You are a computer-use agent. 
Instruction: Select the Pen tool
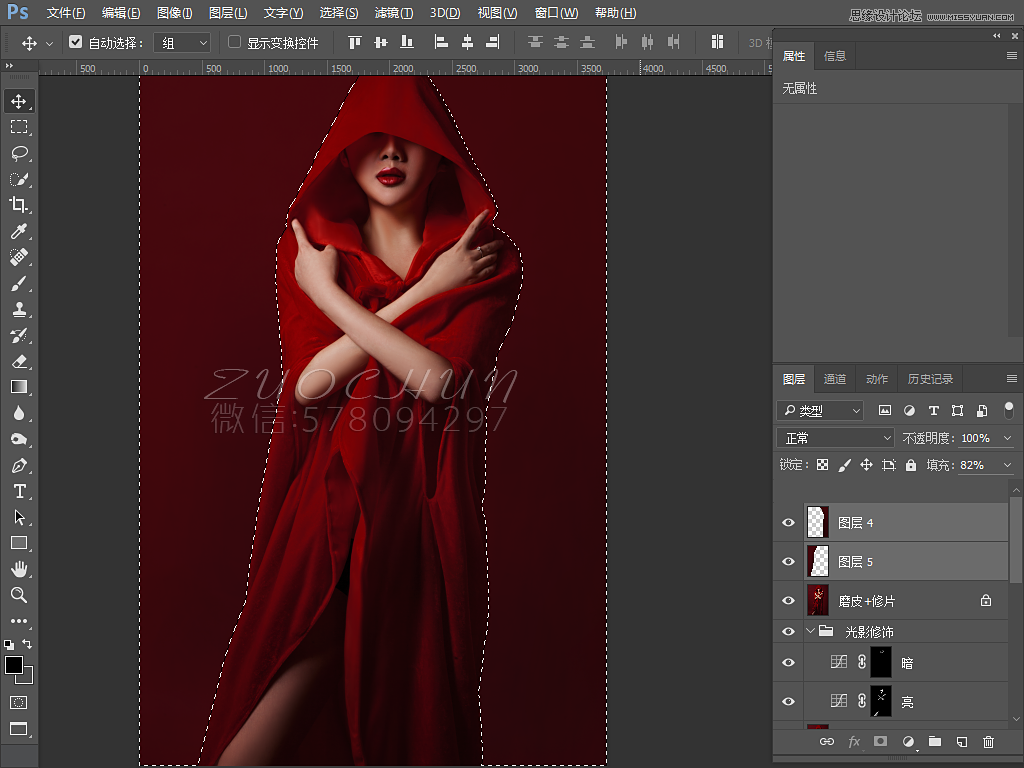(x=19, y=466)
